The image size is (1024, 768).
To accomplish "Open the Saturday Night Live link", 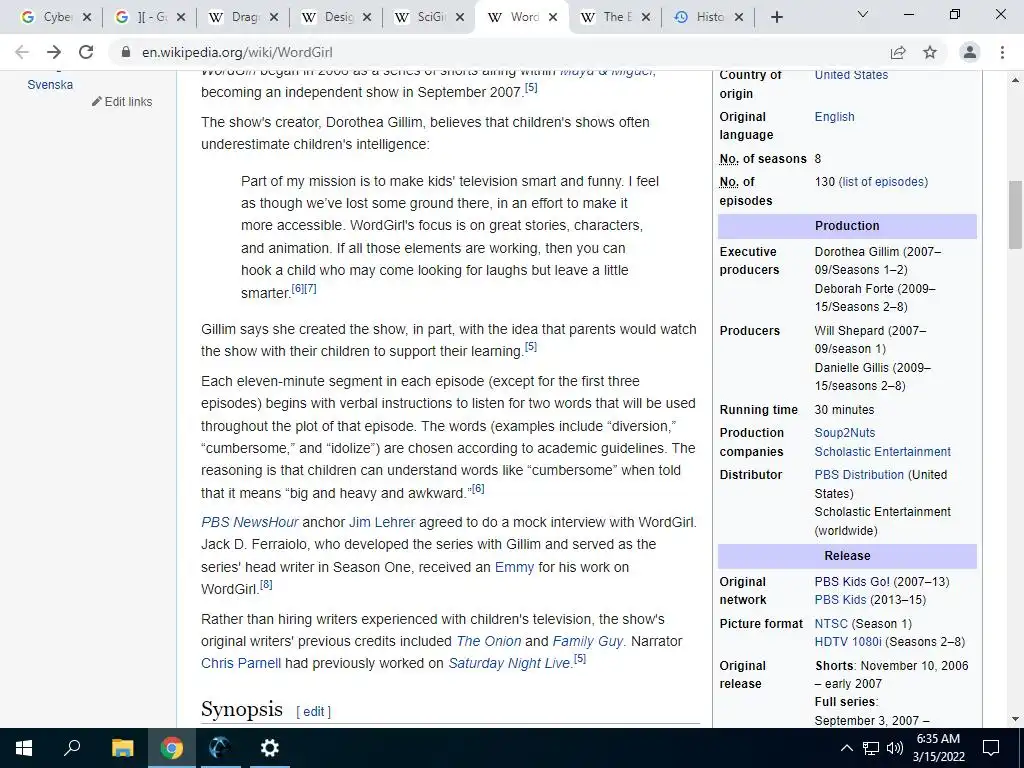I will click(509, 664).
